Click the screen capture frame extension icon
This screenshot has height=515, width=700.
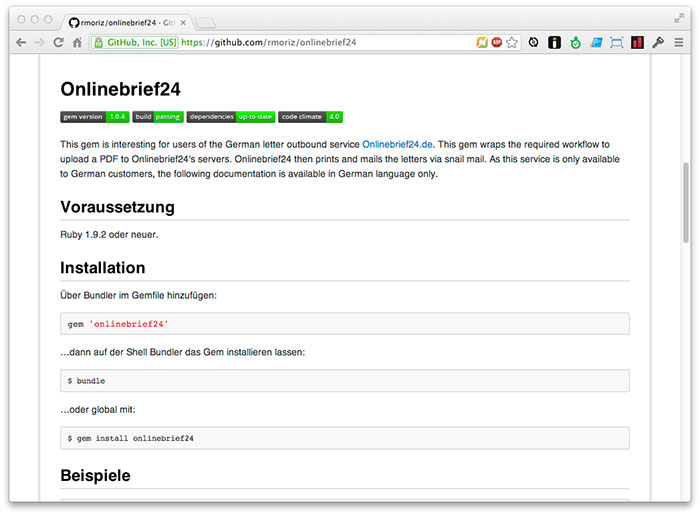coord(616,43)
